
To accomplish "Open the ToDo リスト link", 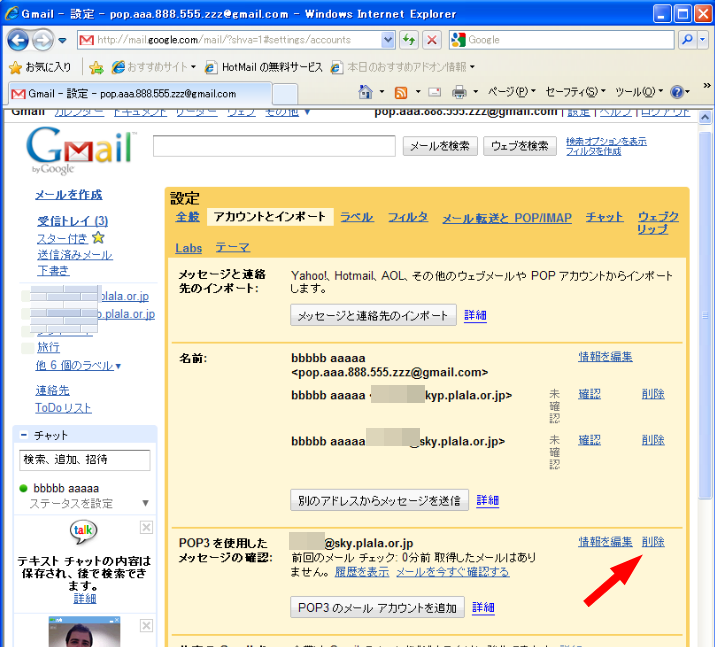I will (x=63, y=408).
